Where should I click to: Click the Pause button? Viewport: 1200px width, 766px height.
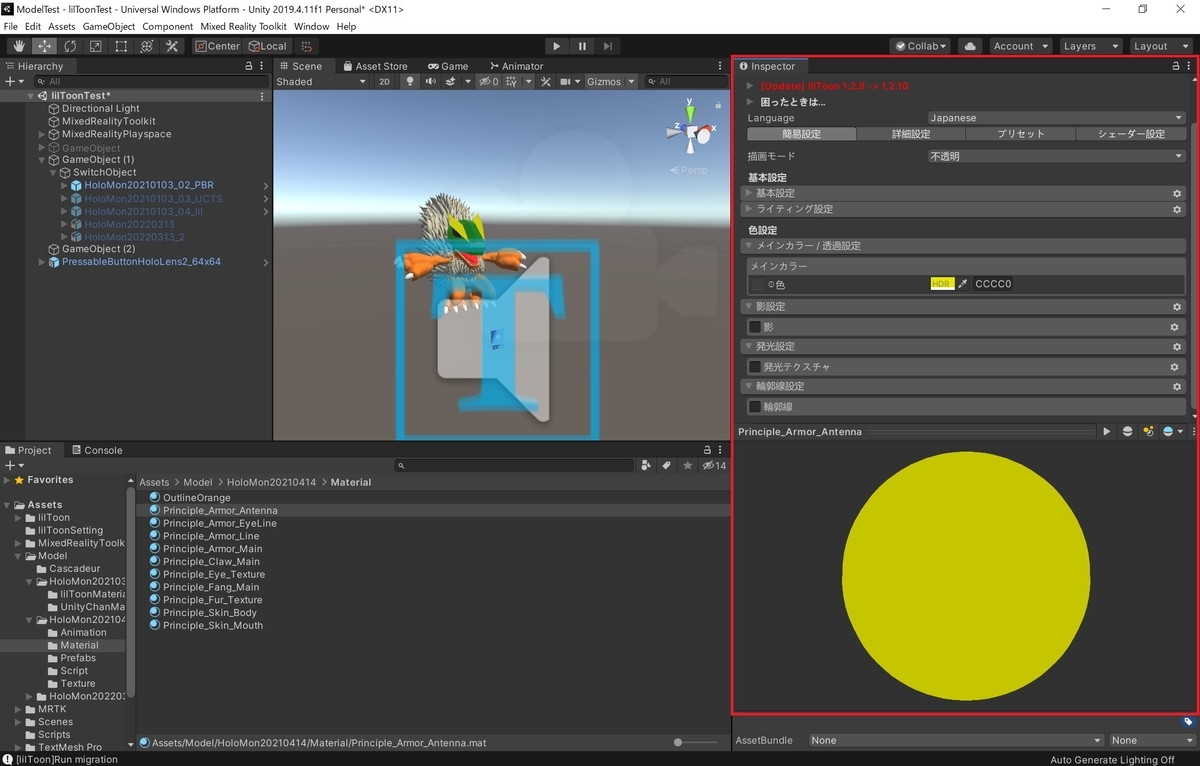click(582, 46)
